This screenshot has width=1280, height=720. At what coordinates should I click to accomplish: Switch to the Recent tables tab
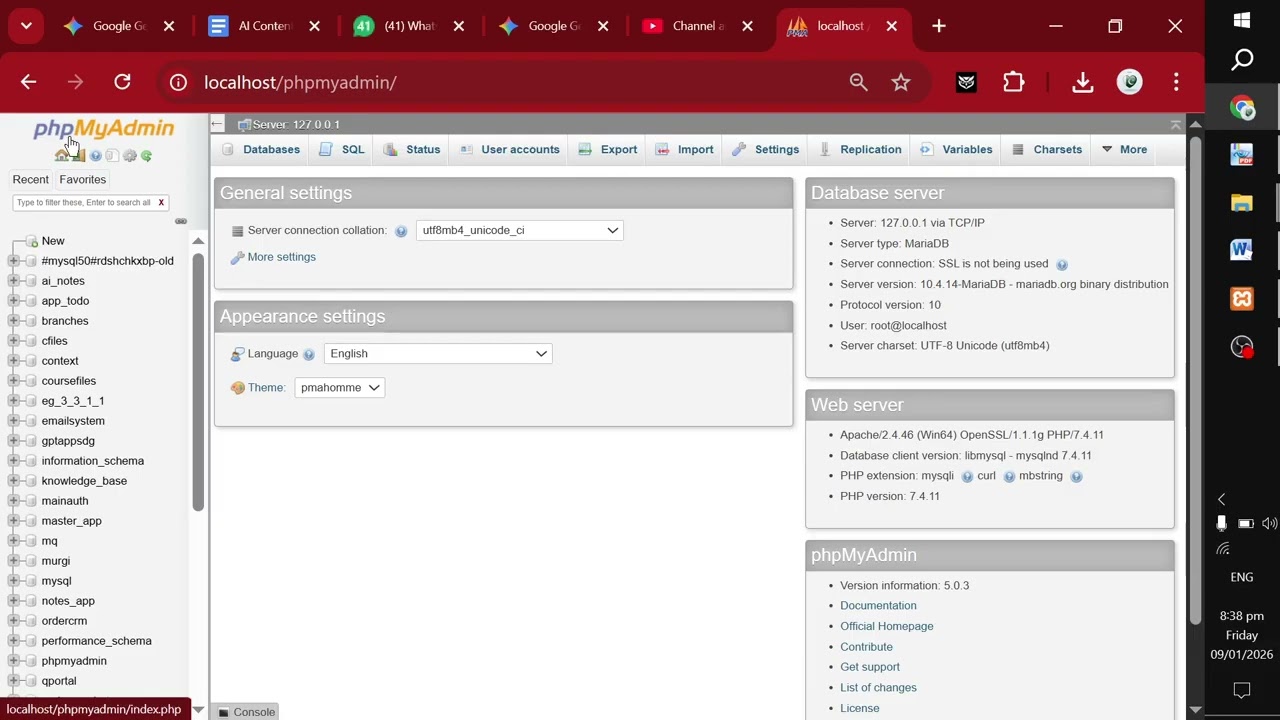click(30, 180)
